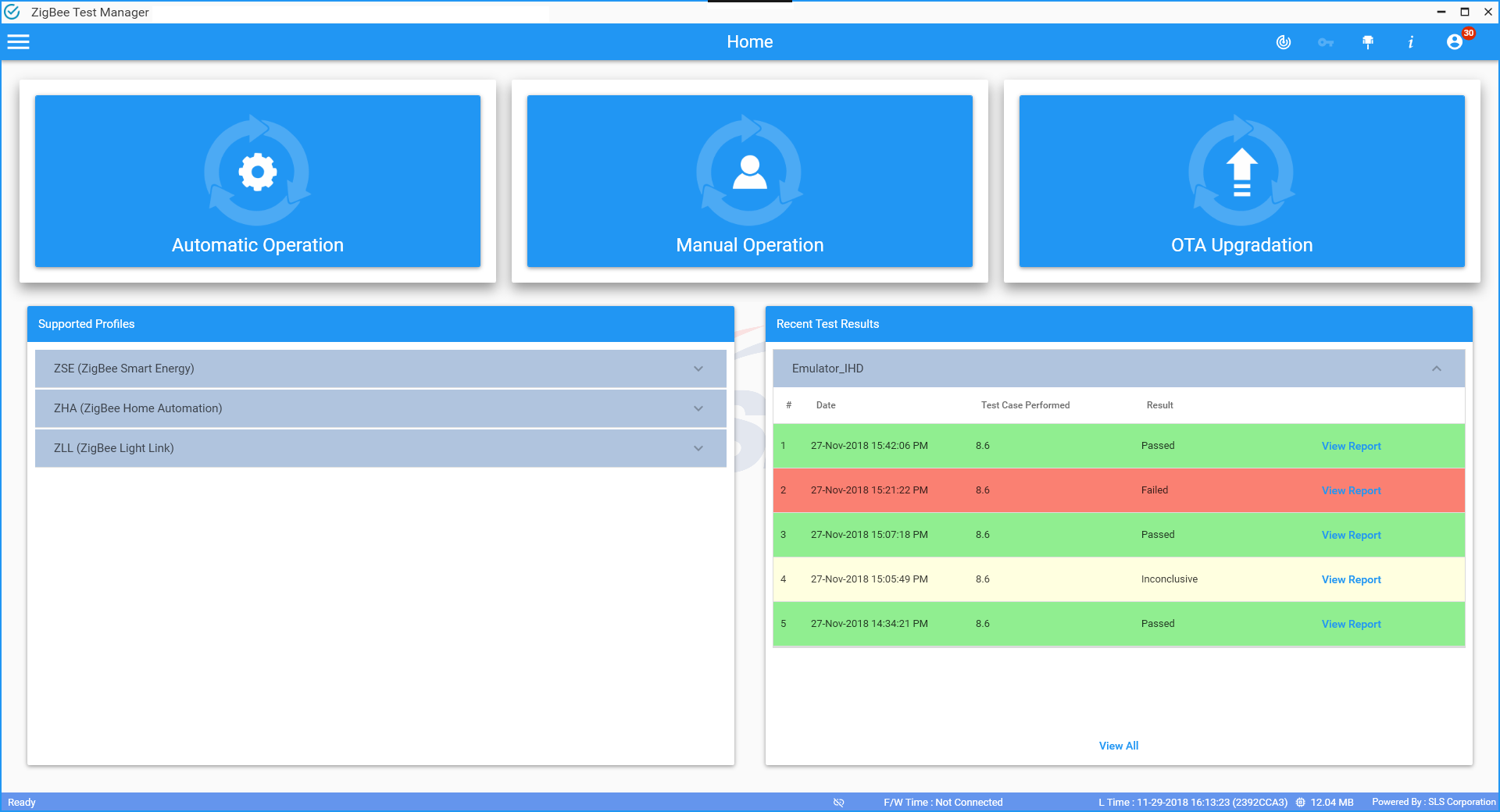The width and height of the screenshot is (1500, 812).
Task: Expand ZSE (ZigBee Smart Energy) profile
Action: click(380, 369)
